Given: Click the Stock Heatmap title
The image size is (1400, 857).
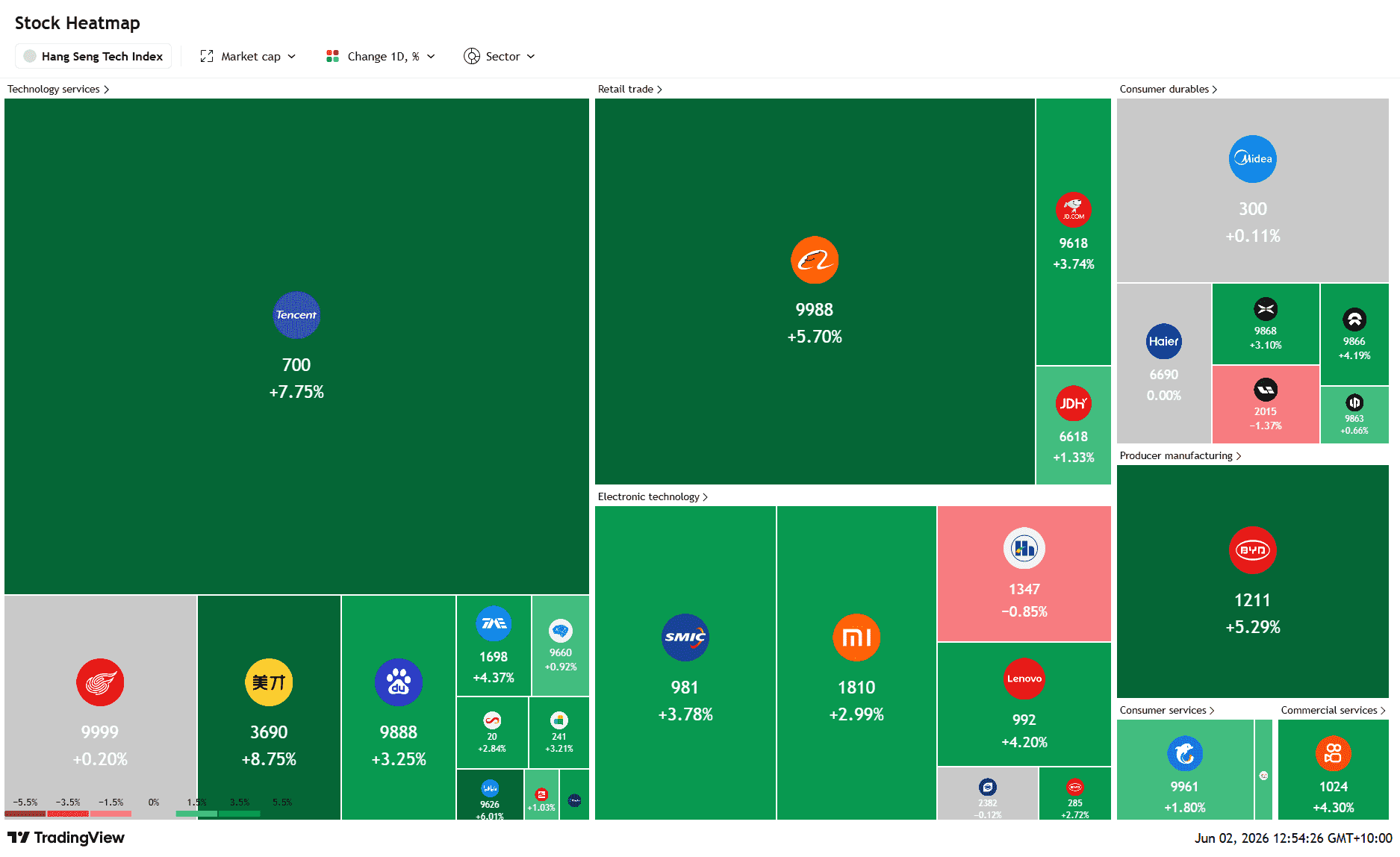Looking at the screenshot, I should (78, 23).
